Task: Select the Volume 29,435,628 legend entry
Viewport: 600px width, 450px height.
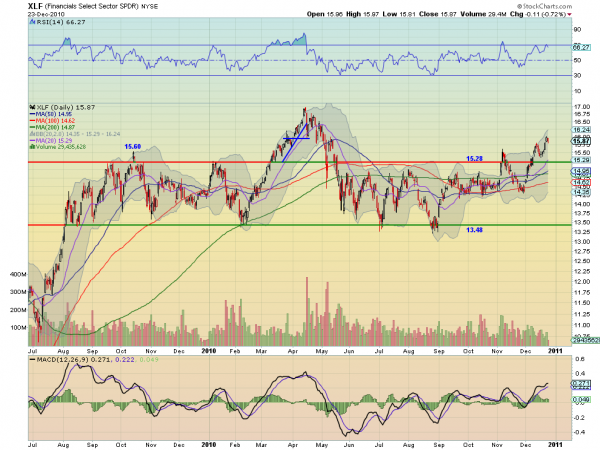Action: click(58, 147)
